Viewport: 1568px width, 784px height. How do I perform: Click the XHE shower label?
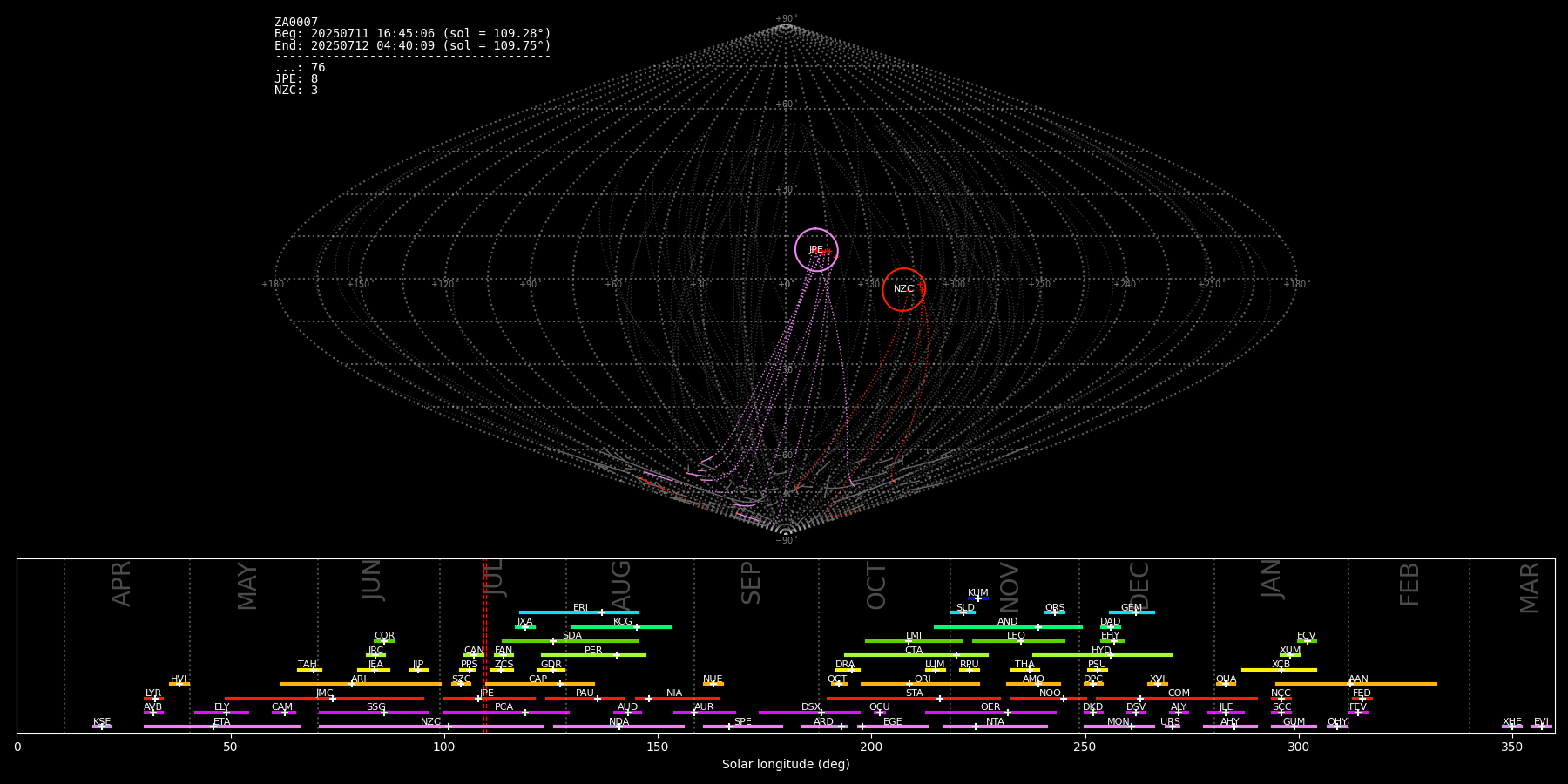(x=1511, y=722)
